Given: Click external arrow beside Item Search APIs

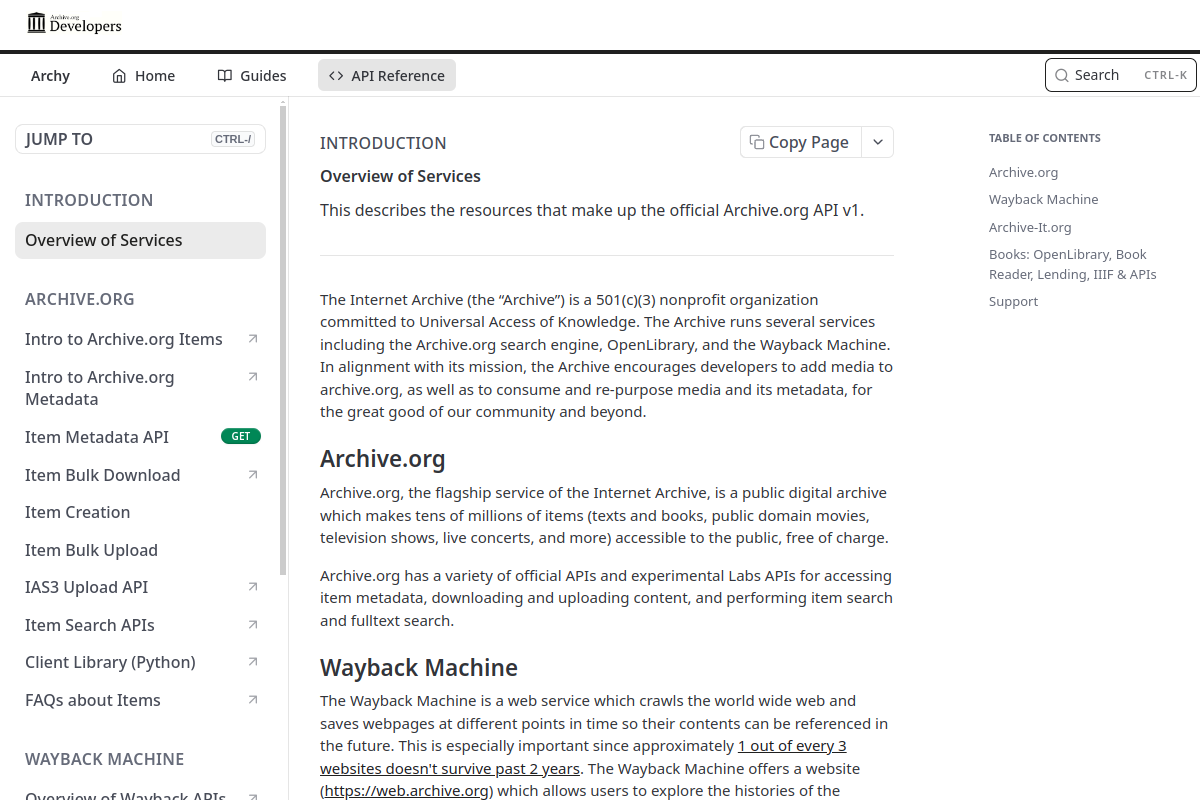Looking at the screenshot, I should click(x=253, y=625).
